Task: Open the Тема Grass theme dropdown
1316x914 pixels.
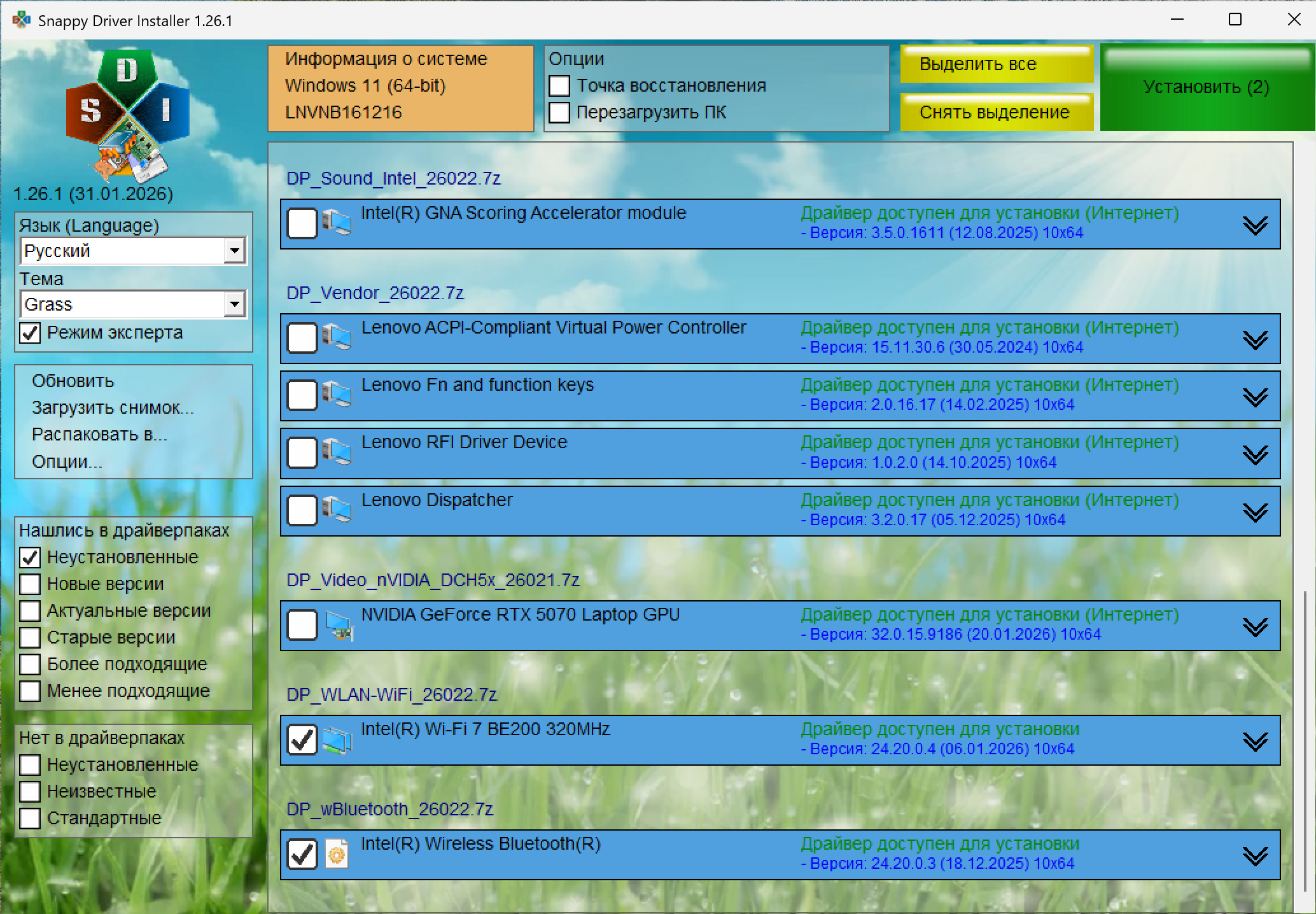Action: coord(235,305)
